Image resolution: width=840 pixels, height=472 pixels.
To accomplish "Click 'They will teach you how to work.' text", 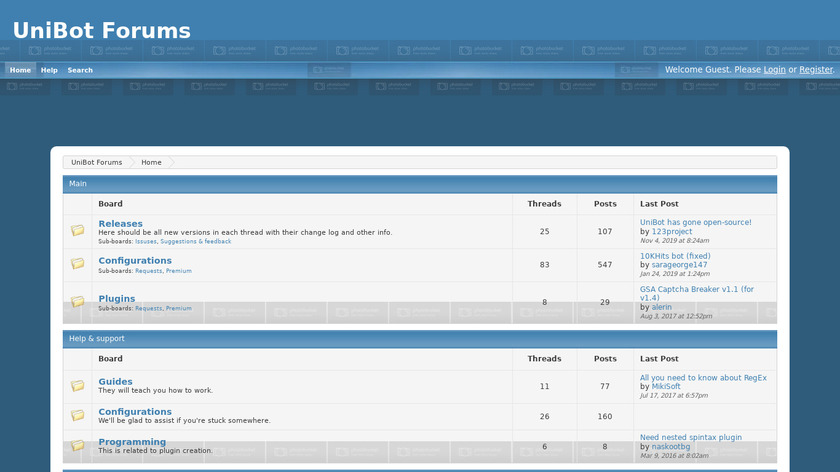I will [x=155, y=391].
